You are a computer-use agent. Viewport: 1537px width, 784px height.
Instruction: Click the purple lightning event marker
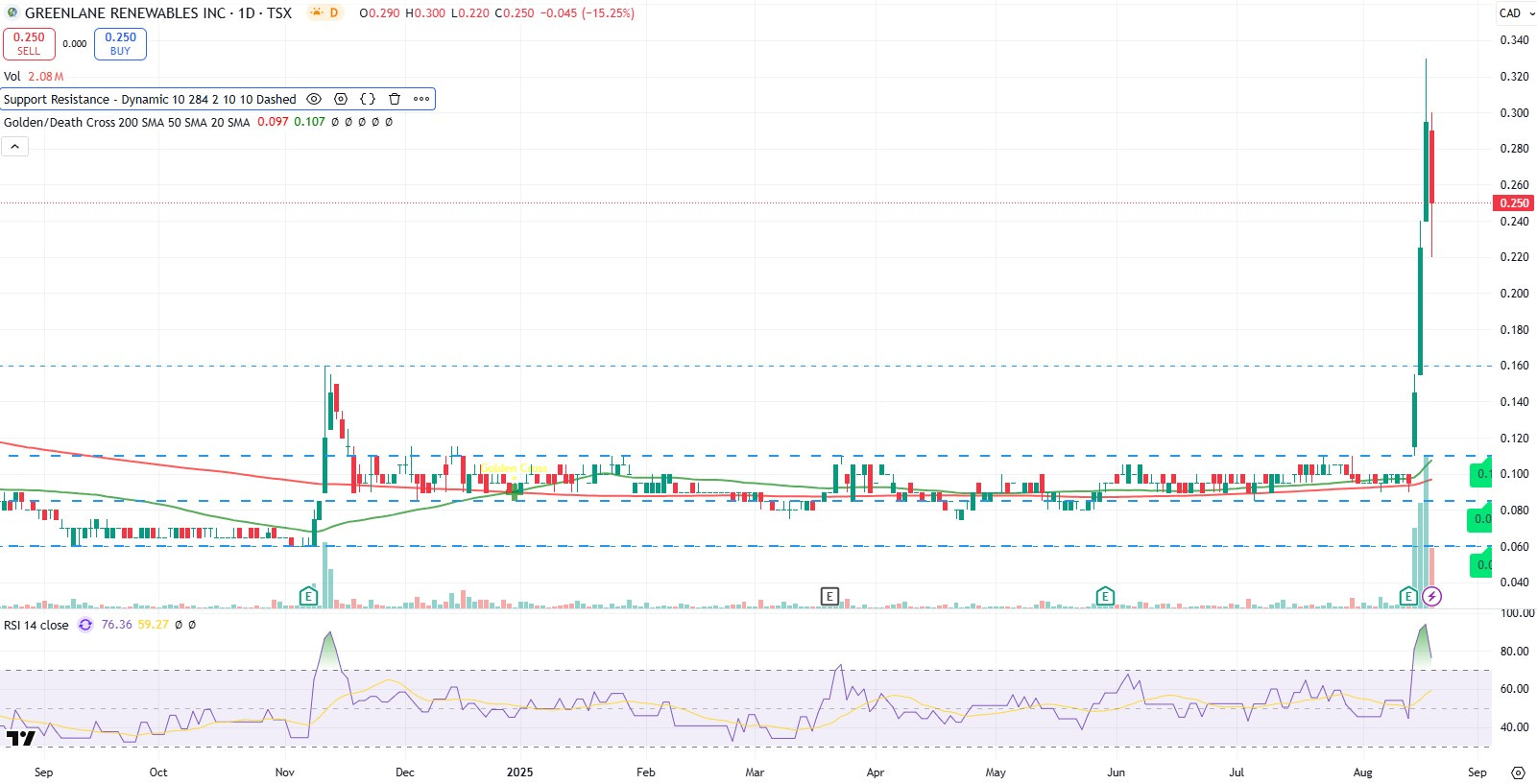coord(1431,596)
